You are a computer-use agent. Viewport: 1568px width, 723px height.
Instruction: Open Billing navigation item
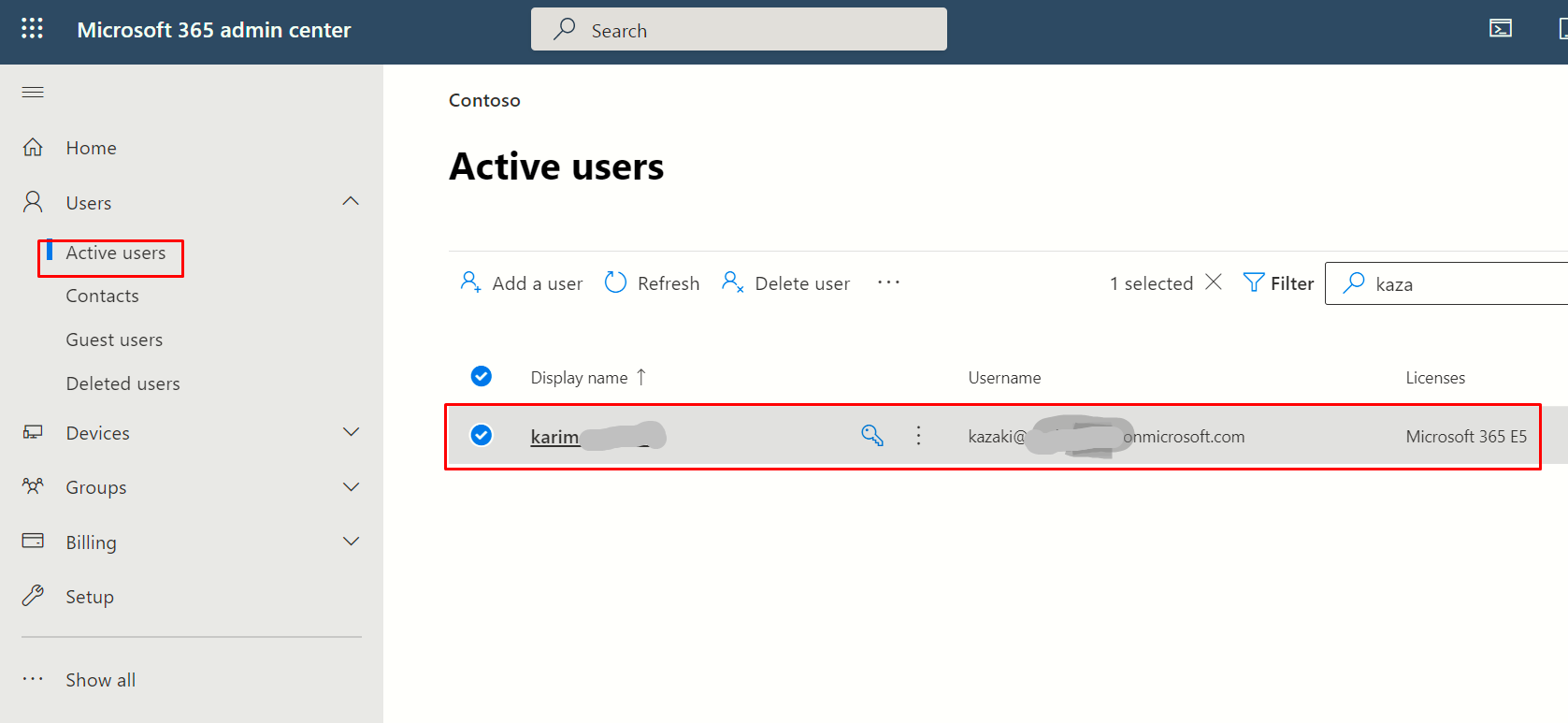click(91, 542)
